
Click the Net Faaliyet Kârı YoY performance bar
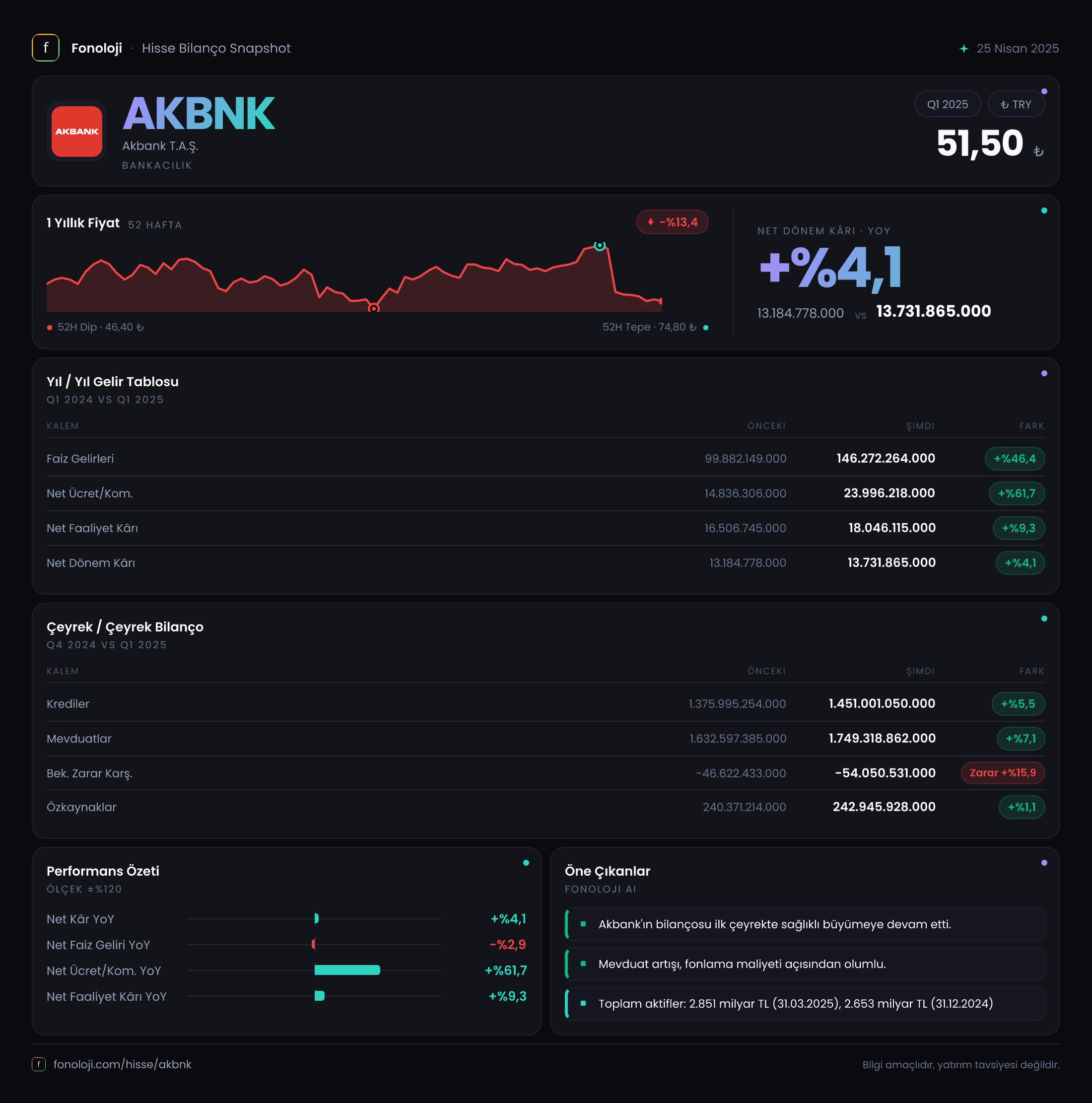coord(320,996)
